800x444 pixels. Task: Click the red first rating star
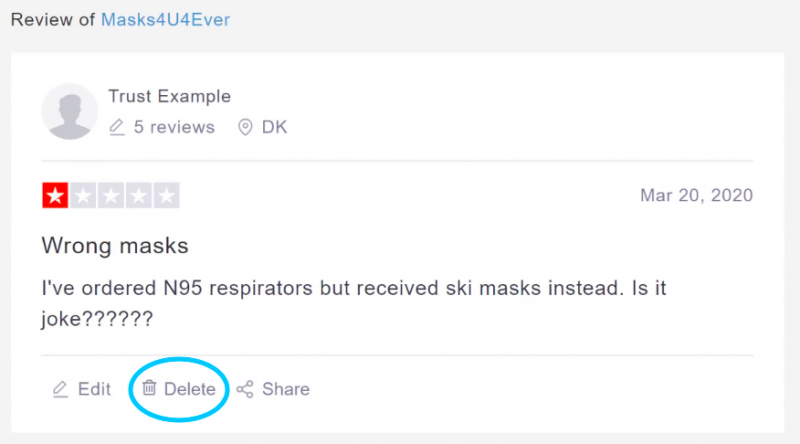(54, 196)
